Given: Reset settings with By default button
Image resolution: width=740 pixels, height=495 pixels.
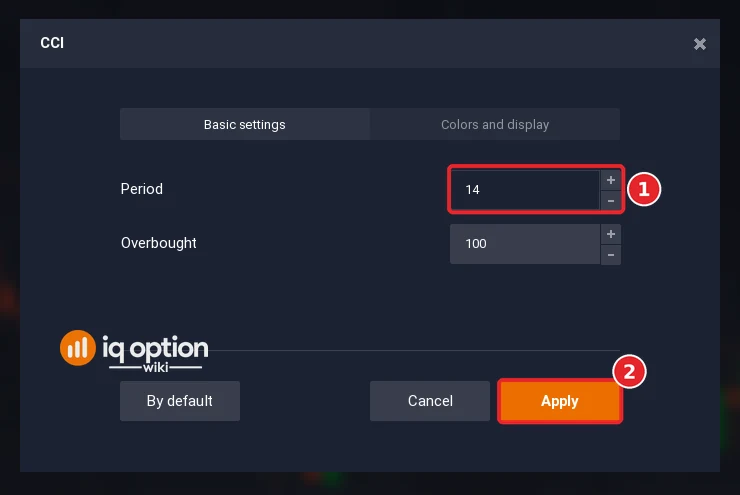Looking at the screenshot, I should pos(180,401).
